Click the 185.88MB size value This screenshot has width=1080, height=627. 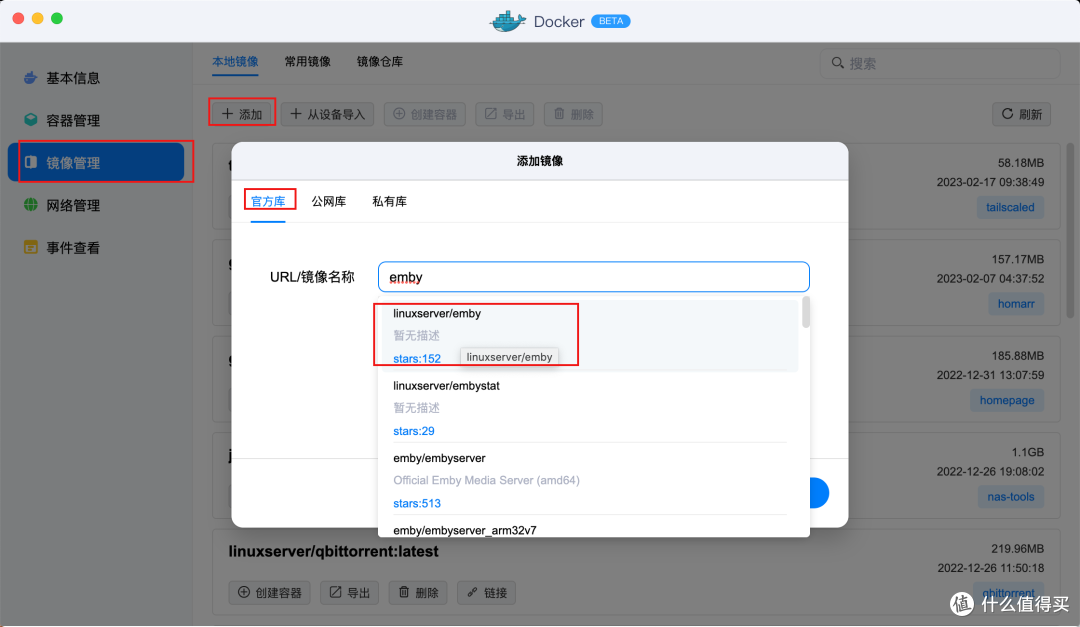tap(1017, 356)
